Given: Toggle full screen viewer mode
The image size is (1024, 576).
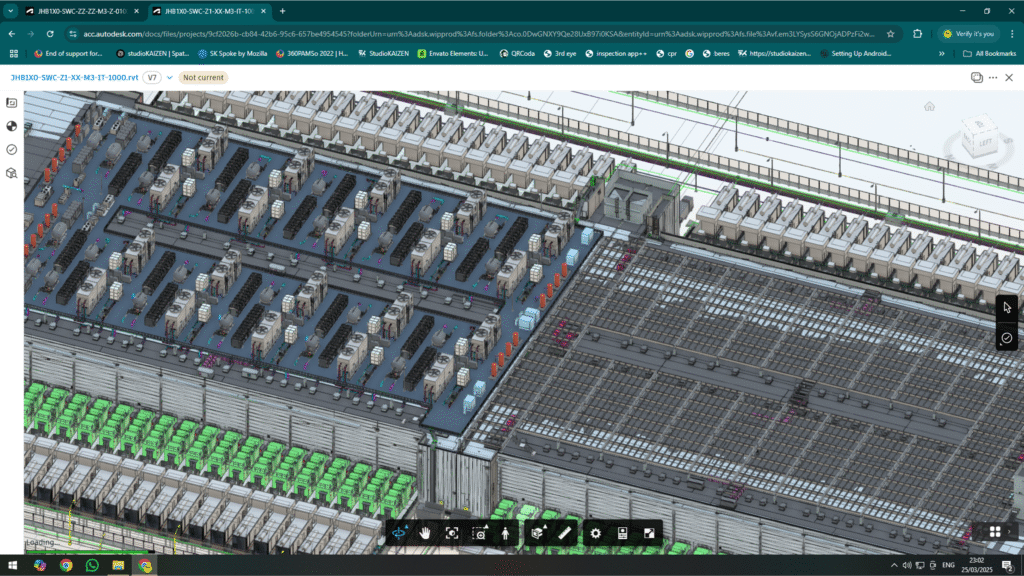Looking at the screenshot, I should [649, 533].
